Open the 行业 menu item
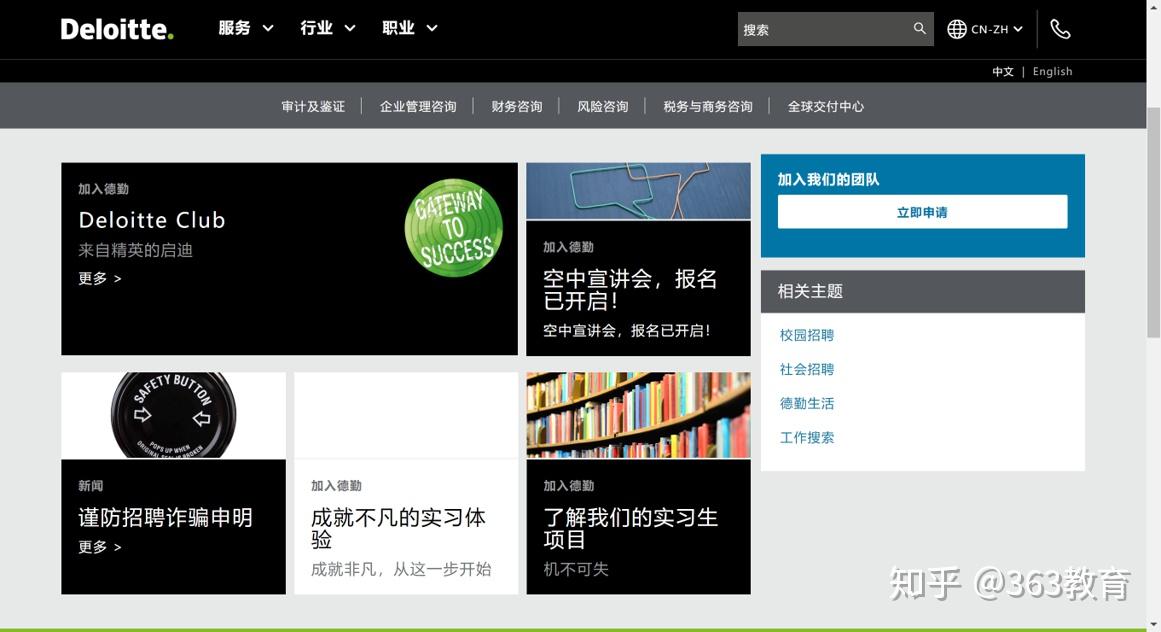The height and width of the screenshot is (632, 1161). tap(317, 28)
